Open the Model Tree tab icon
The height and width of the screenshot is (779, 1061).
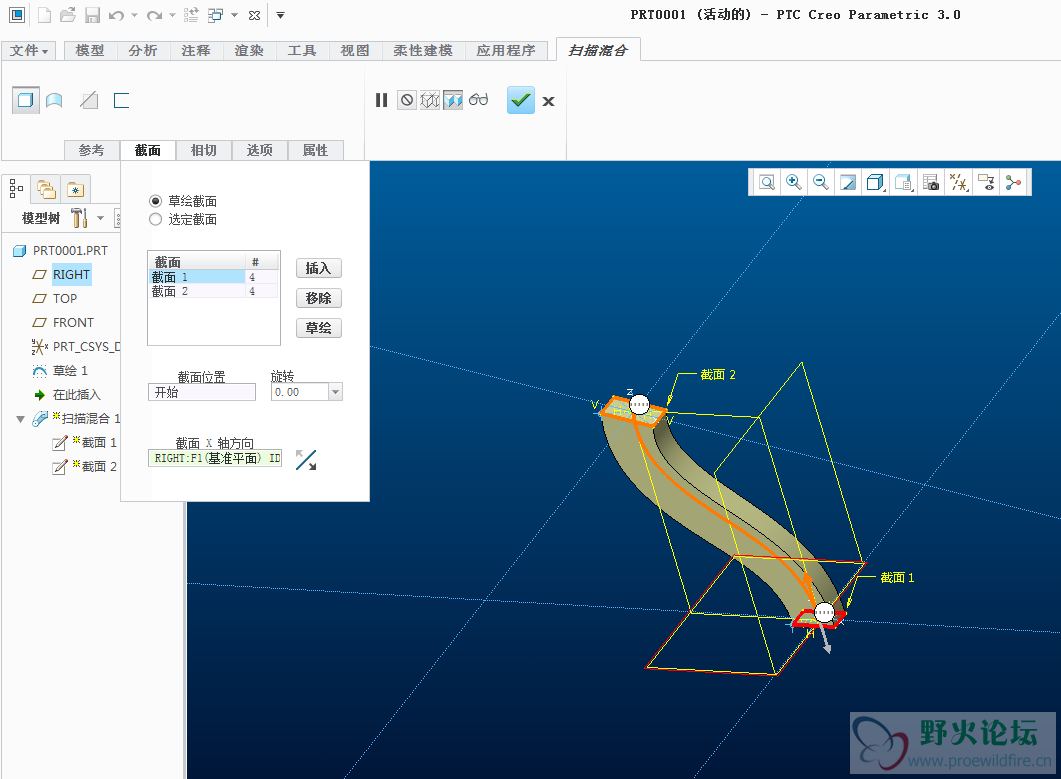point(16,189)
